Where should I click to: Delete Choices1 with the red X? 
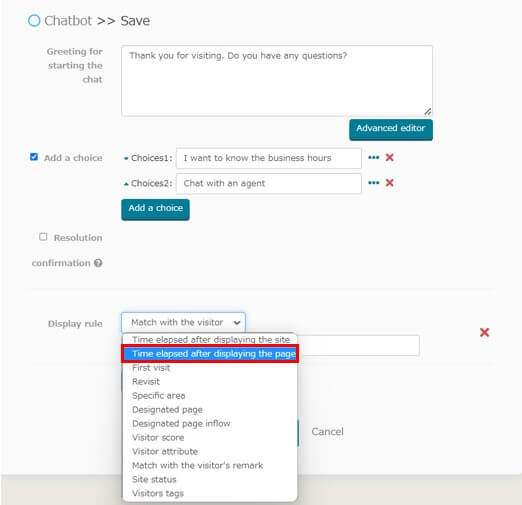389,157
